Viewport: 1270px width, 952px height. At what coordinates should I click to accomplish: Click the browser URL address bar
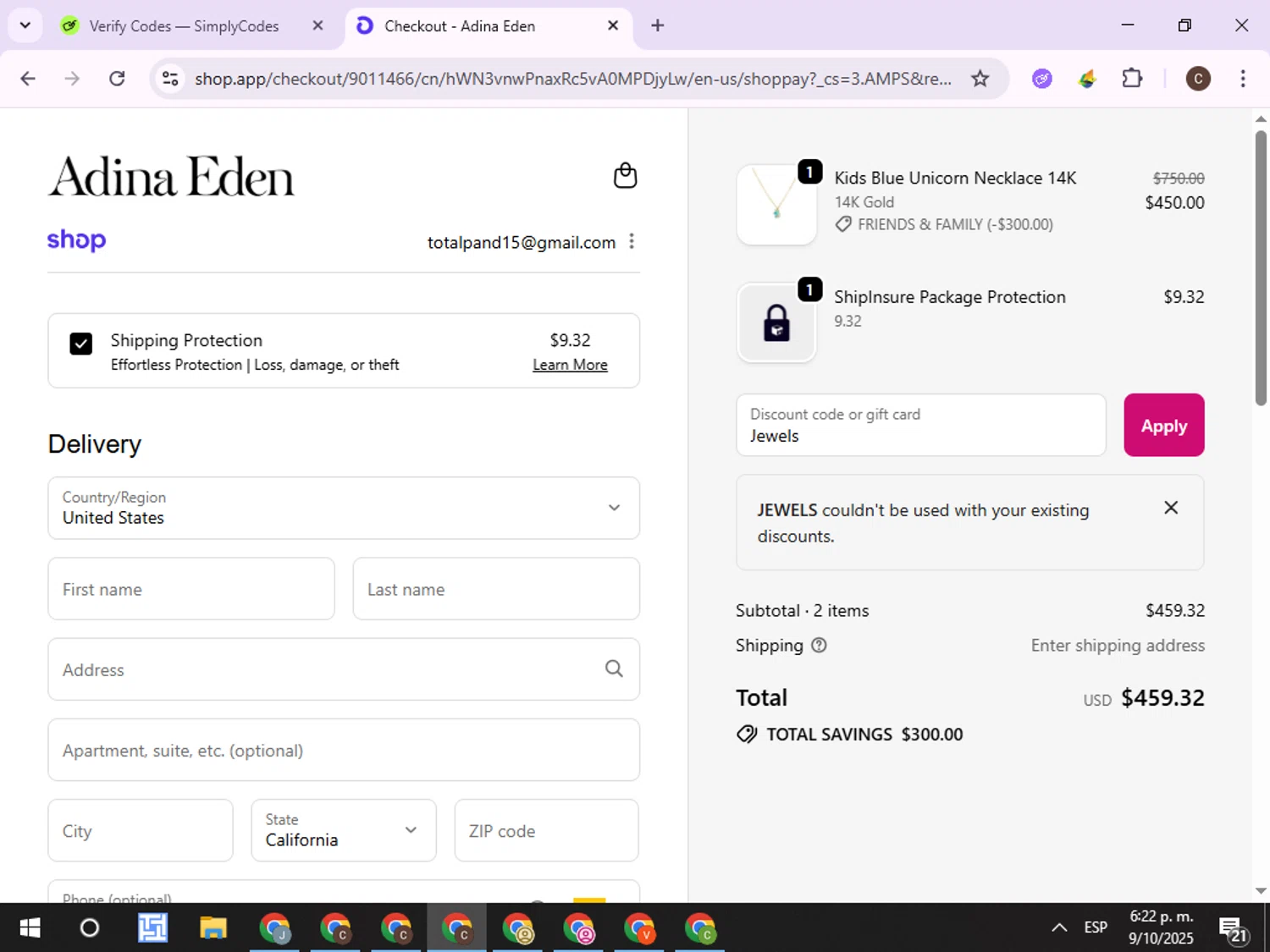tap(572, 79)
